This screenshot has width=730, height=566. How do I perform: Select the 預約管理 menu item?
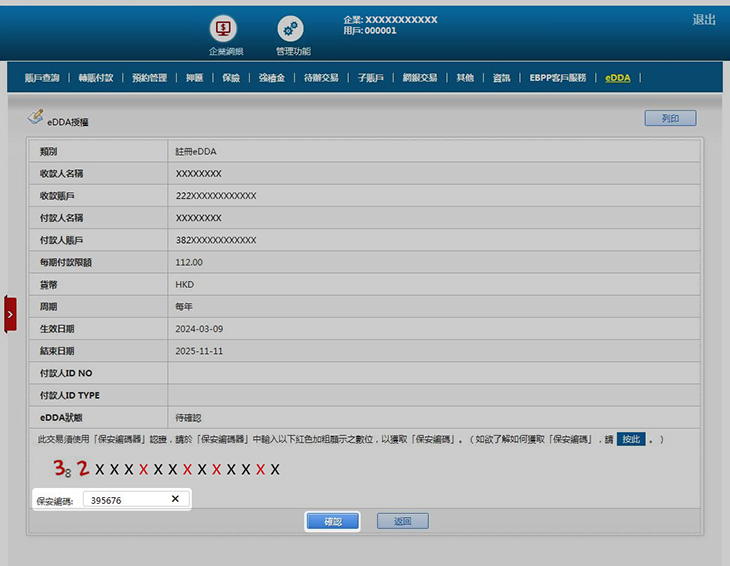coord(149,77)
